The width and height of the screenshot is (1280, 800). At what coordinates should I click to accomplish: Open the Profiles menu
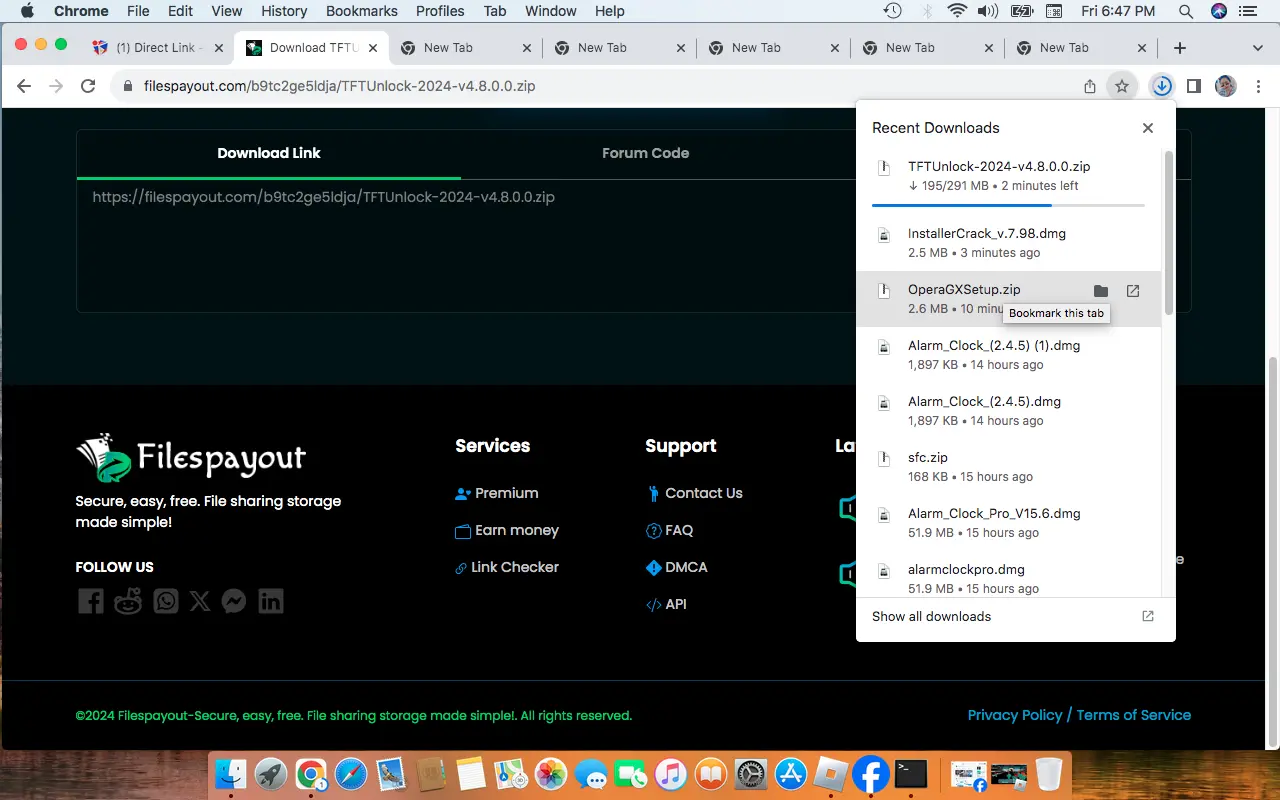coord(440,11)
